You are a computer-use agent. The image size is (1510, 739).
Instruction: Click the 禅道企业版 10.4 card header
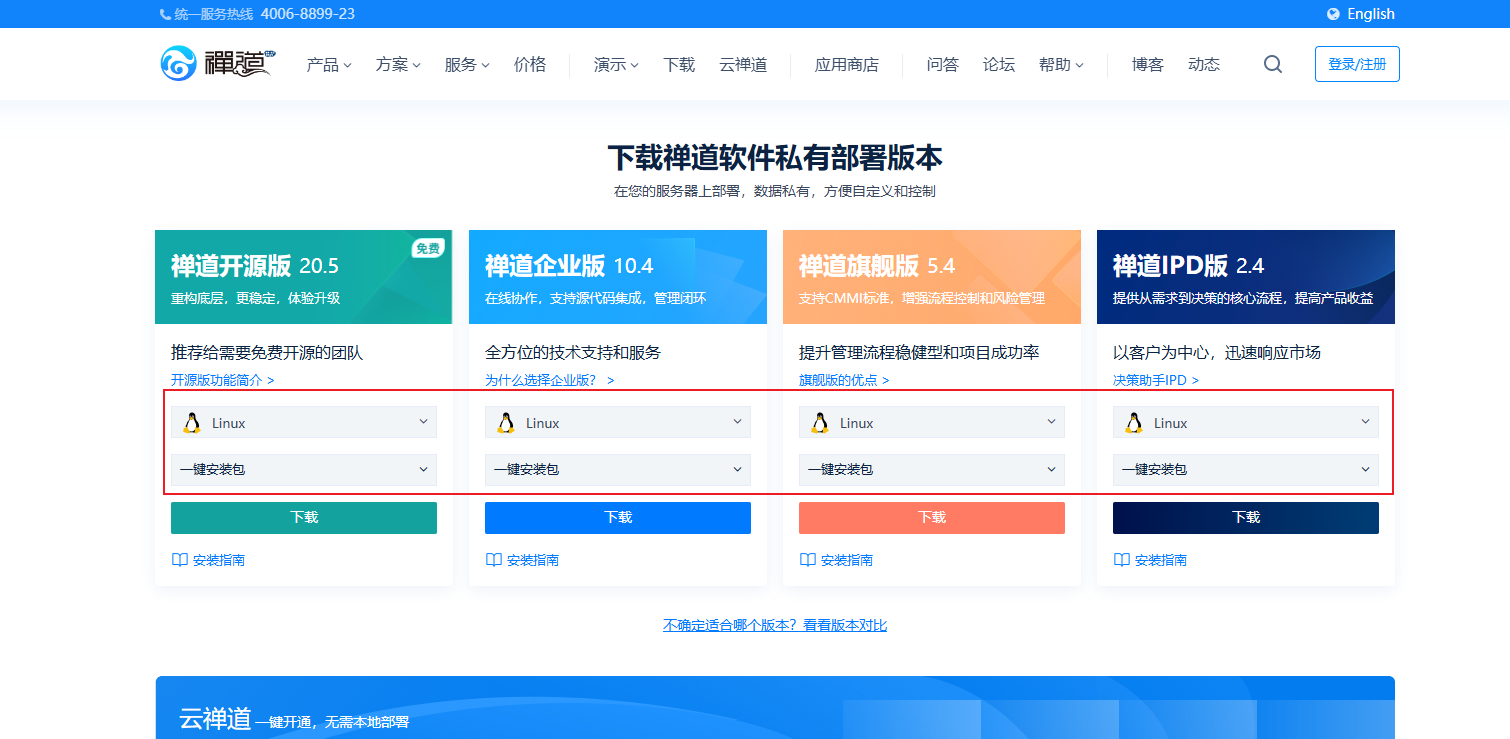[618, 277]
